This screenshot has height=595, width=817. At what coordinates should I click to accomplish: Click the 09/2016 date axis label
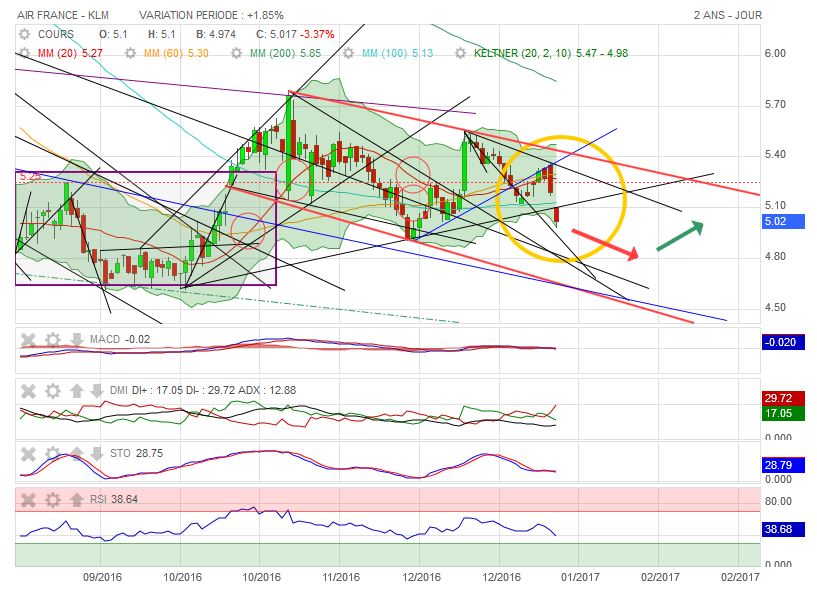[x=103, y=577]
